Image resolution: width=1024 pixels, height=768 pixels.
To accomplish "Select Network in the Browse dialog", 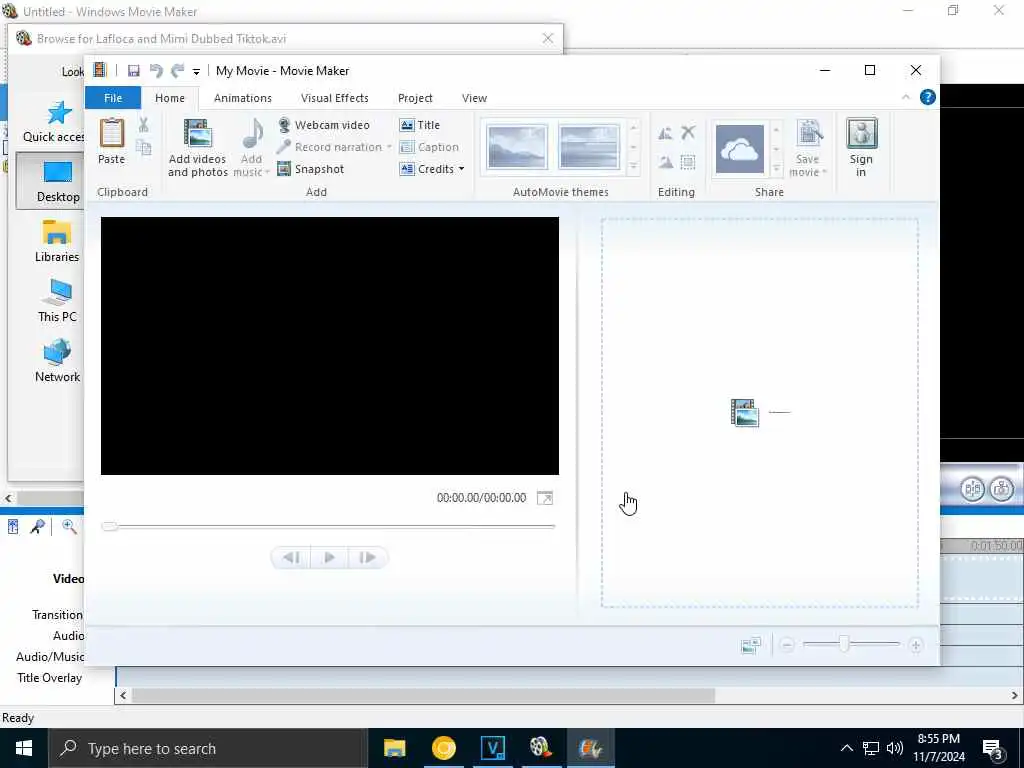I will (57, 360).
